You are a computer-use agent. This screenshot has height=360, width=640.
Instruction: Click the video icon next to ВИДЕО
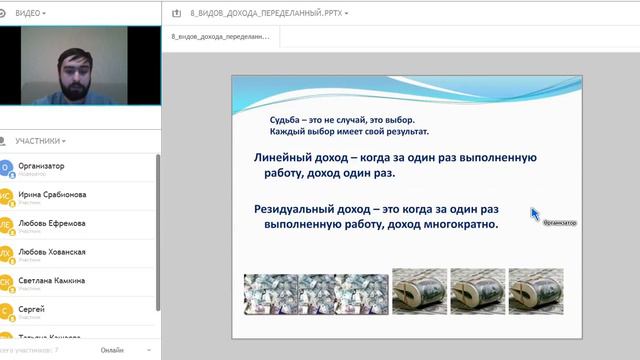click(x=2, y=13)
